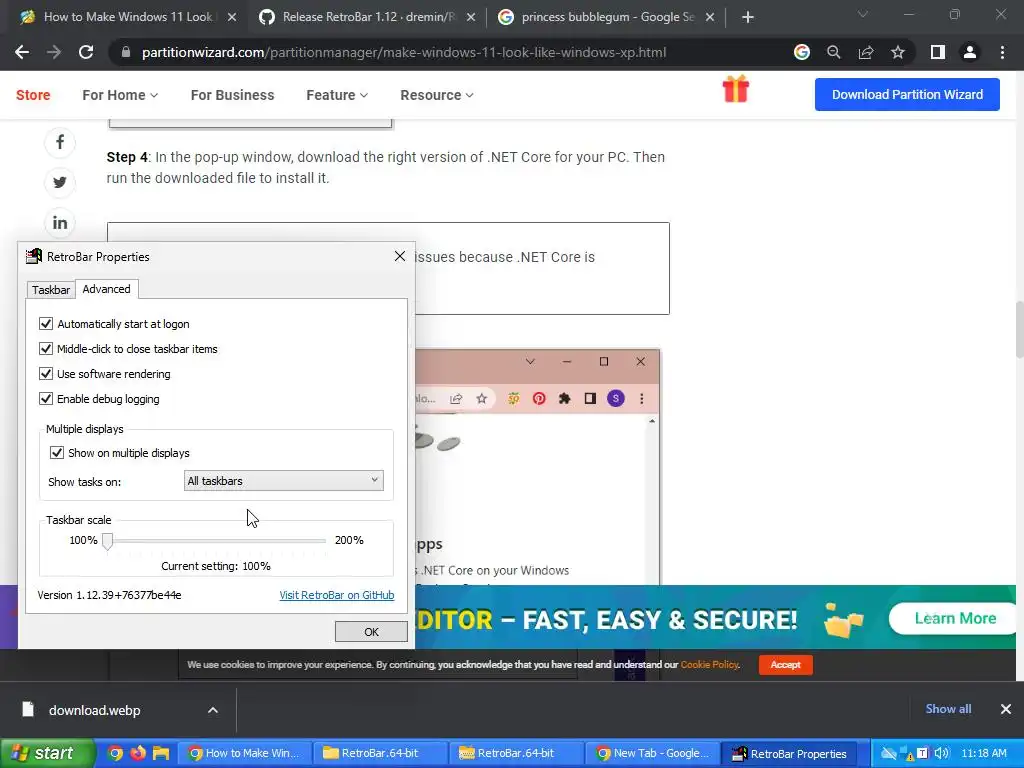Open For Business in site navigation
Screen dimensions: 1024x768
pos(232,95)
